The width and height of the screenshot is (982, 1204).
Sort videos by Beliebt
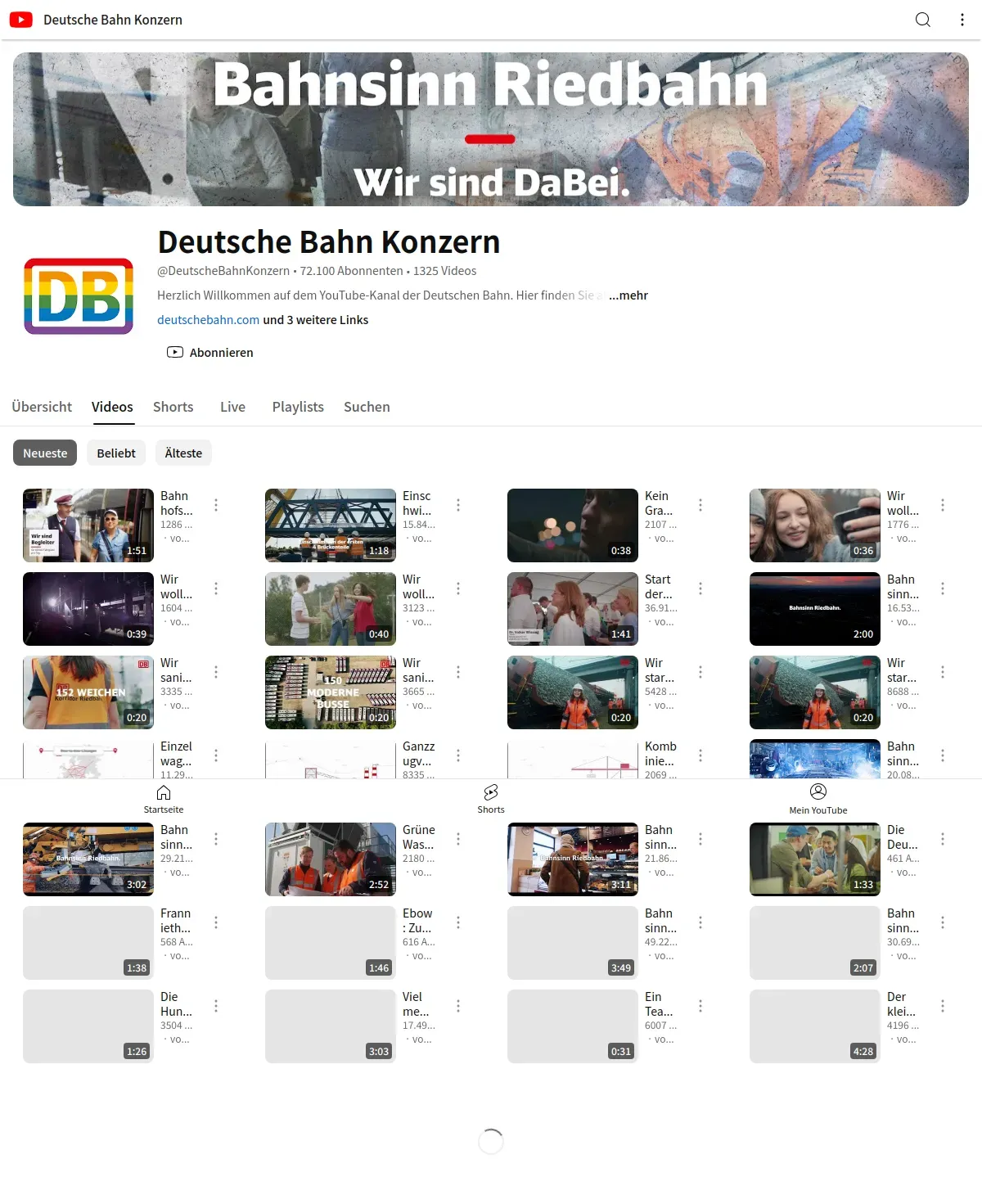click(116, 453)
